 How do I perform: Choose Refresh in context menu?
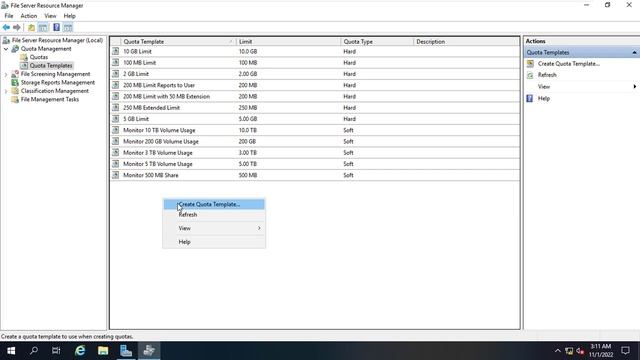[x=214, y=215]
